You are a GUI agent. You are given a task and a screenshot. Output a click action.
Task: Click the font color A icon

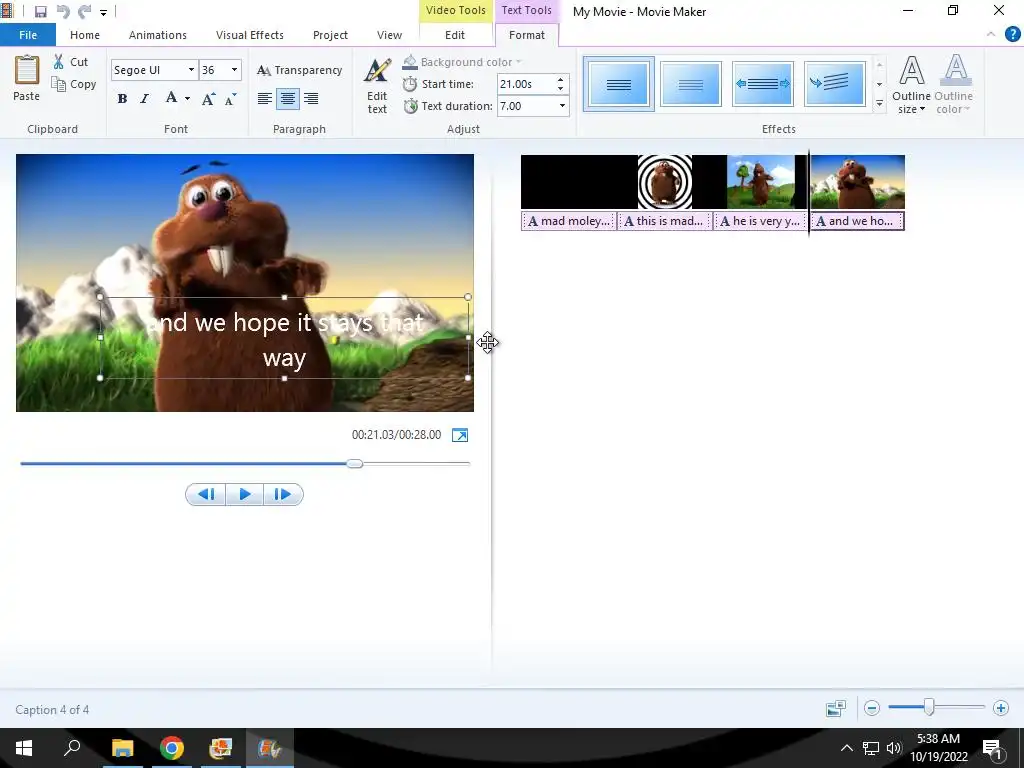[x=171, y=99]
